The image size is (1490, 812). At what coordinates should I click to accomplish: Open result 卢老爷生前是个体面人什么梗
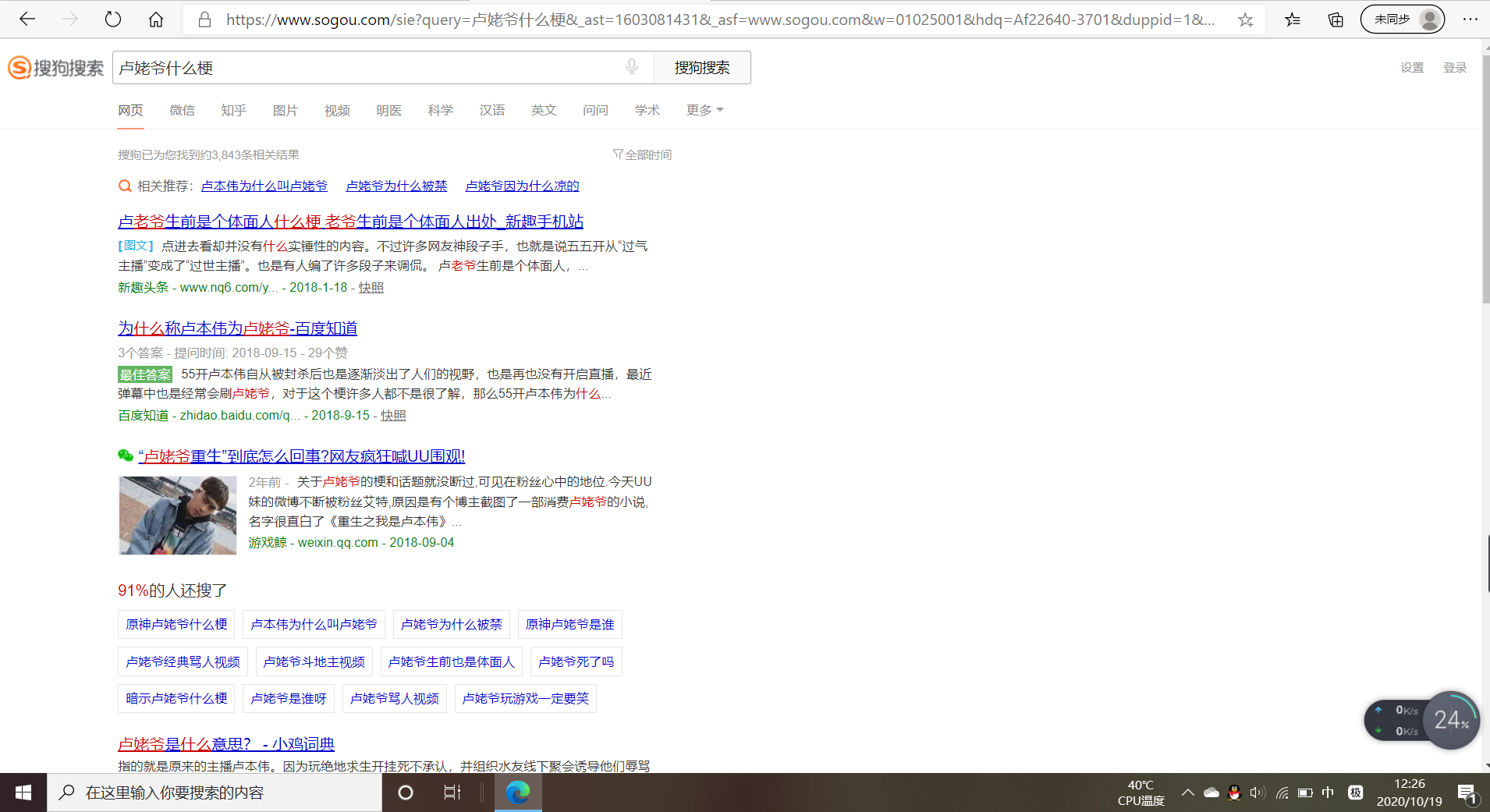[351, 222]
